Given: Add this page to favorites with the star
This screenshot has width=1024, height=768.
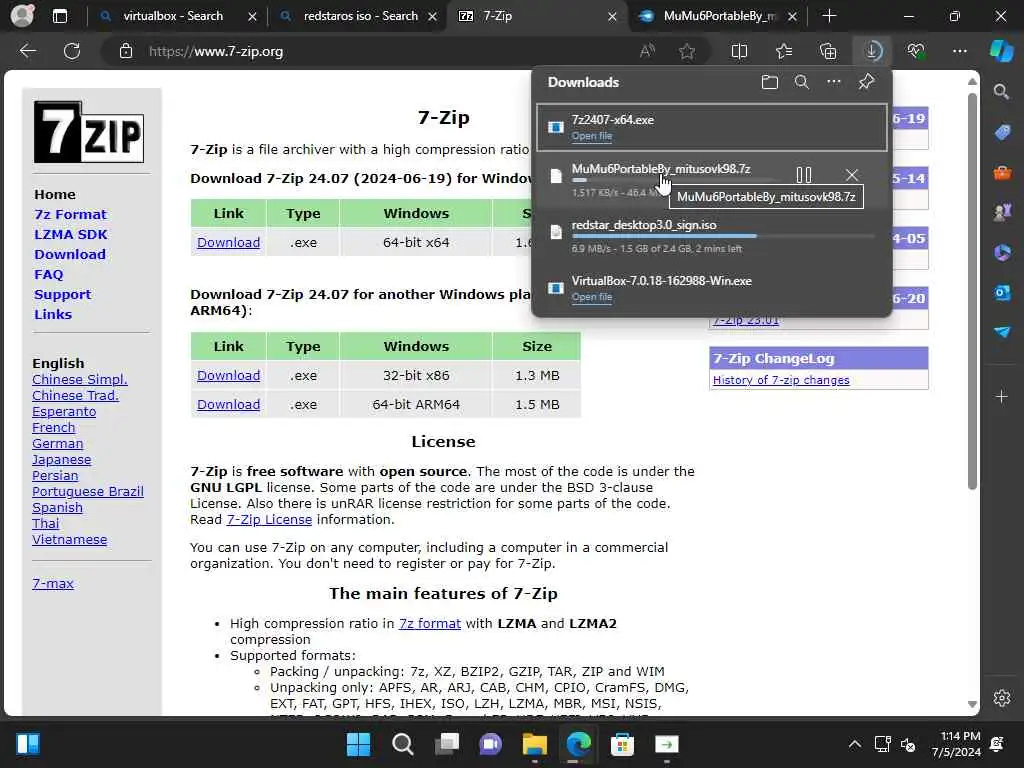Looking at the screenshot, I should click(x=686, y=51).
